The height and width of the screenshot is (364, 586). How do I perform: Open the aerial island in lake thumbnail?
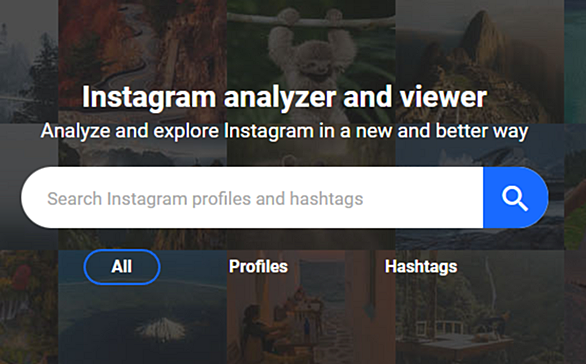click(x=142, y=307)
